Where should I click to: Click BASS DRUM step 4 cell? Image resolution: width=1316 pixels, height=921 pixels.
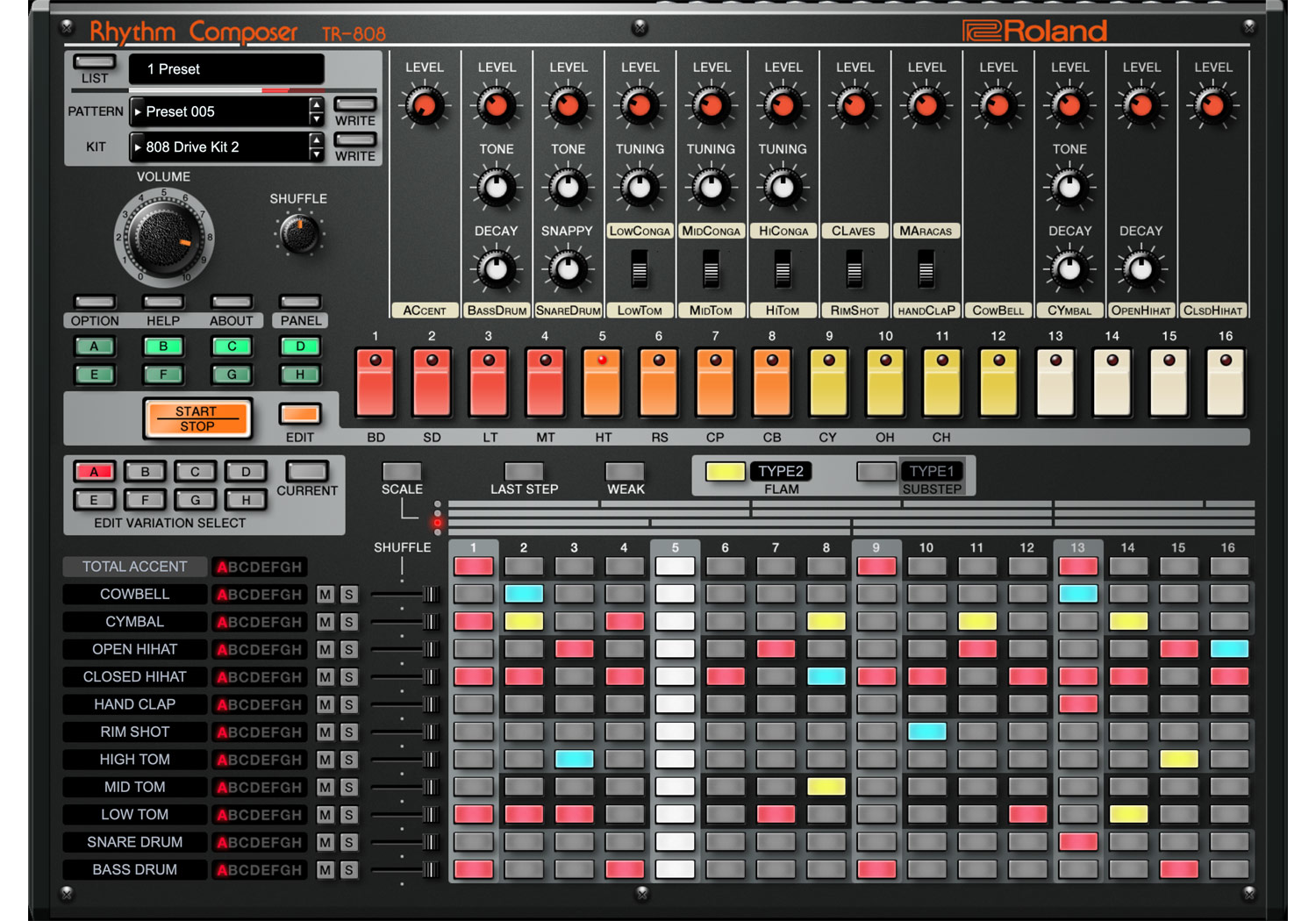tap(625, 869)
